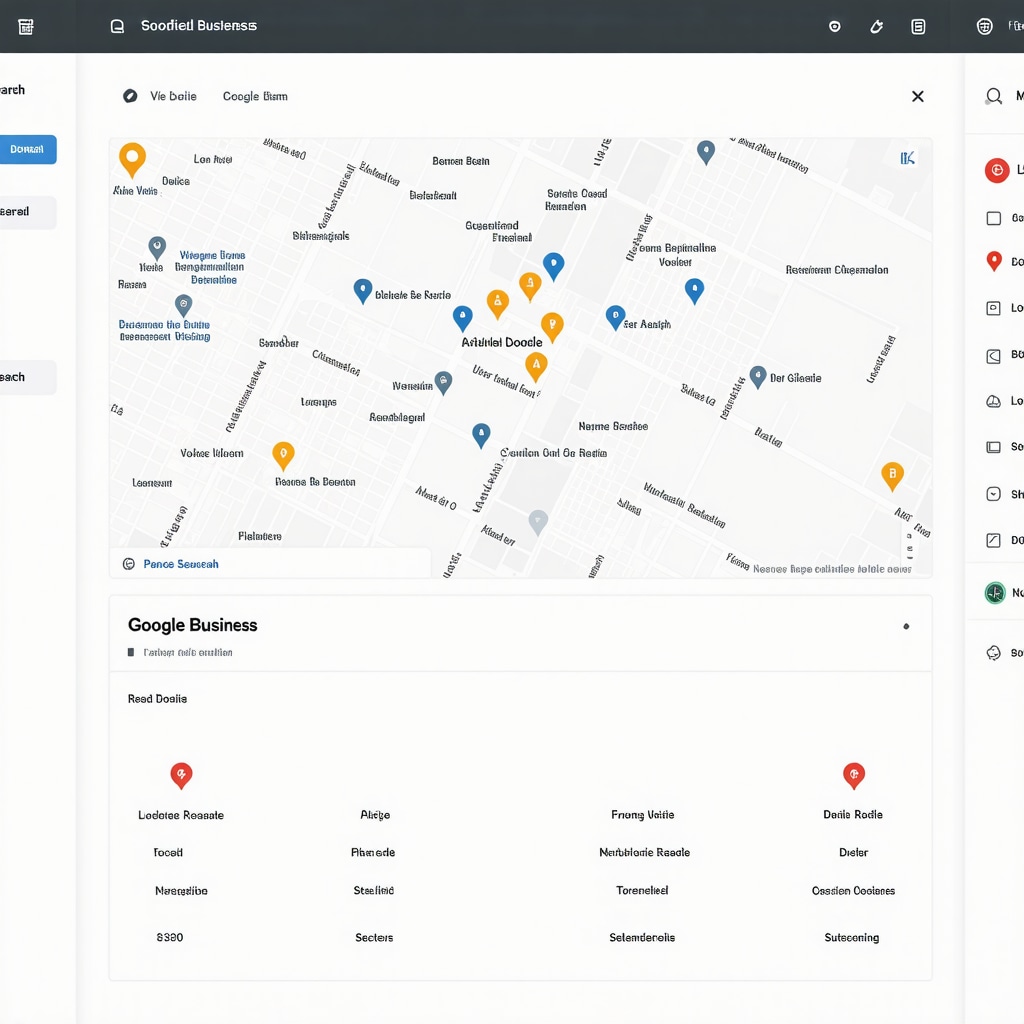Select the large orange pin near Kine Vetis
Image resolution: width=1024 pixels, height=1024 pixels.
(132, 159)
